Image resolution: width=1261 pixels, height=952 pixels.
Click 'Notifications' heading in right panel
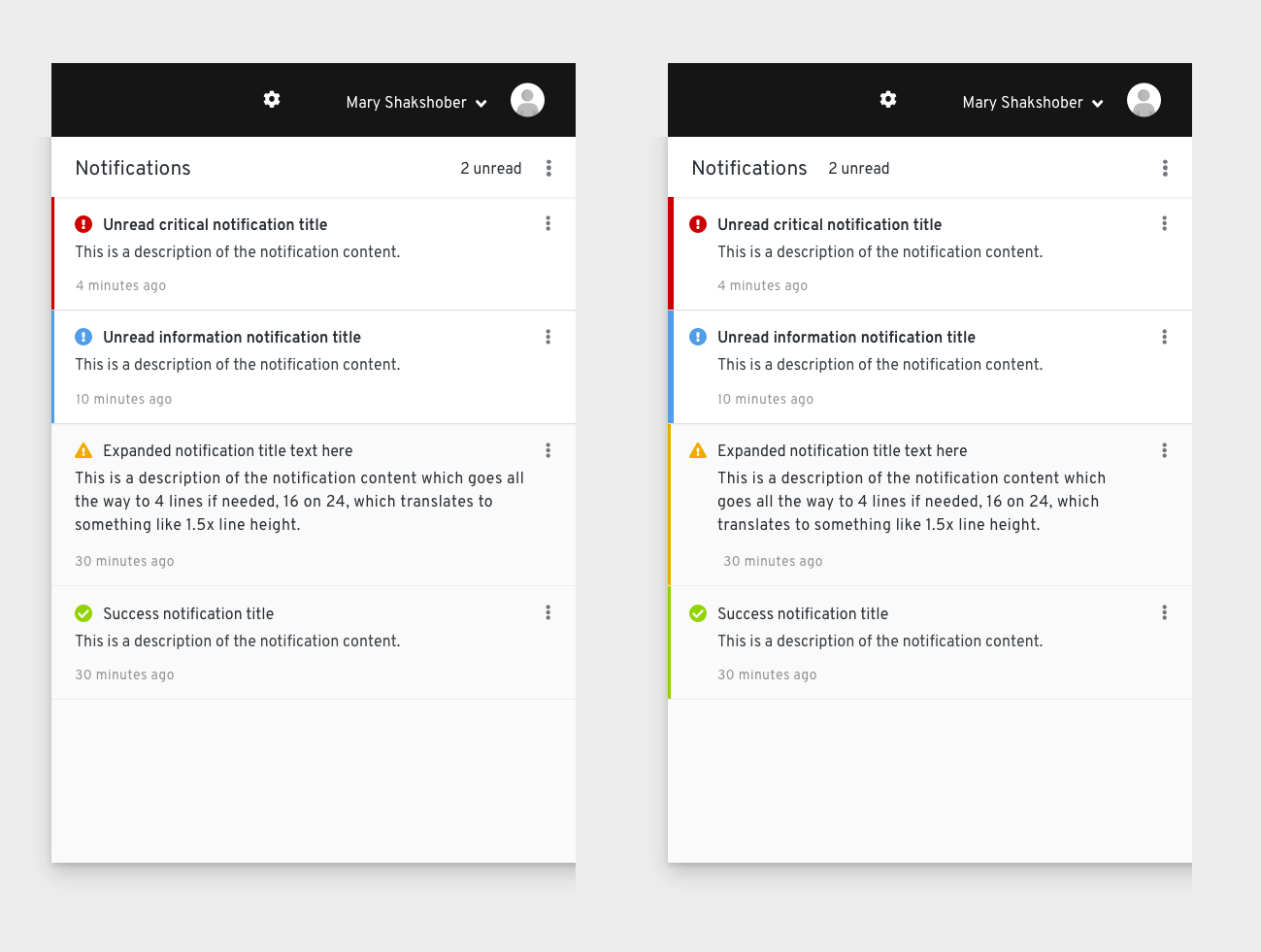click(749, 168)
